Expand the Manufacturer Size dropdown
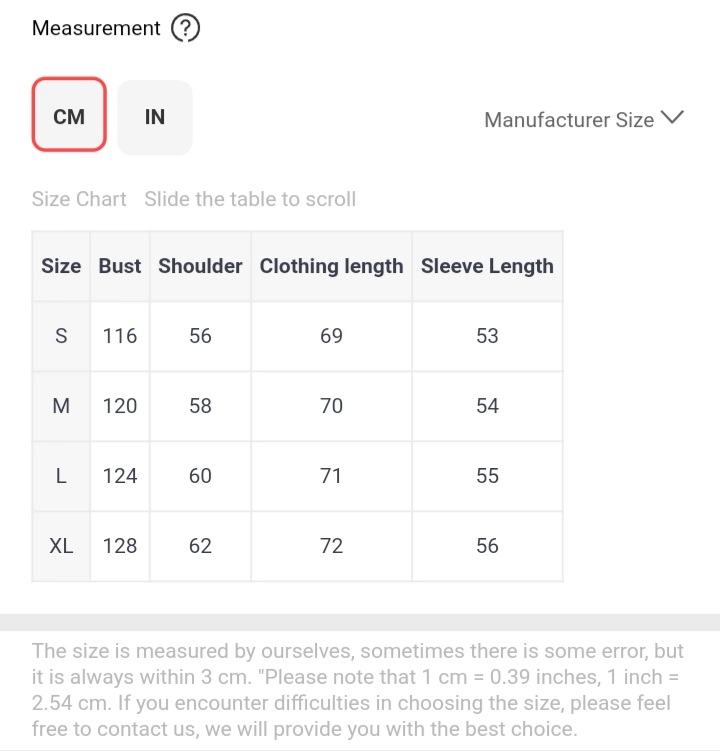This screenshot has width=720, height=751. (x=583, y=119)
